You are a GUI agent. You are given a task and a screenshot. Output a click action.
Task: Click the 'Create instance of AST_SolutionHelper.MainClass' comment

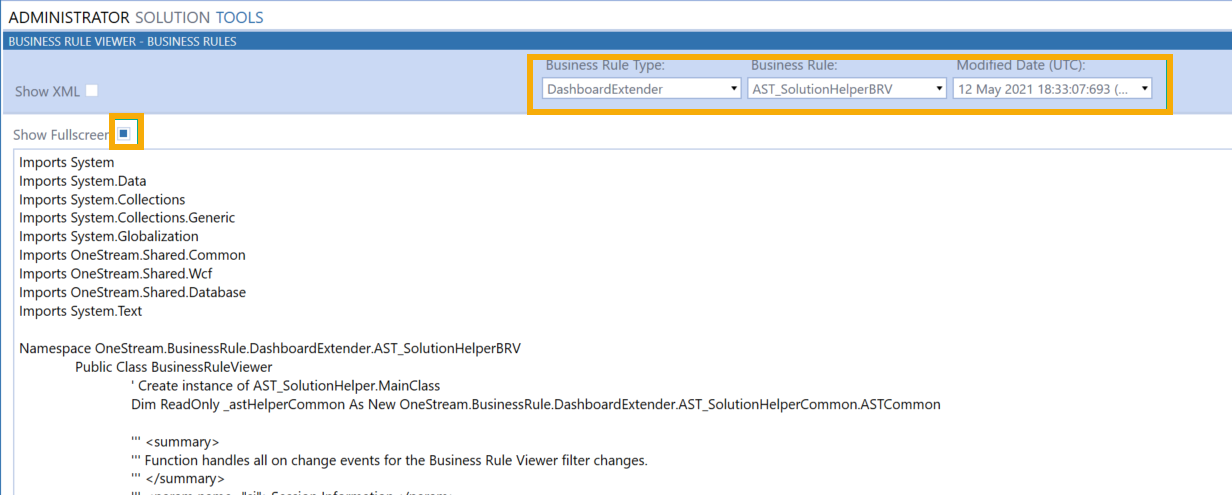(x=286, y=385)
